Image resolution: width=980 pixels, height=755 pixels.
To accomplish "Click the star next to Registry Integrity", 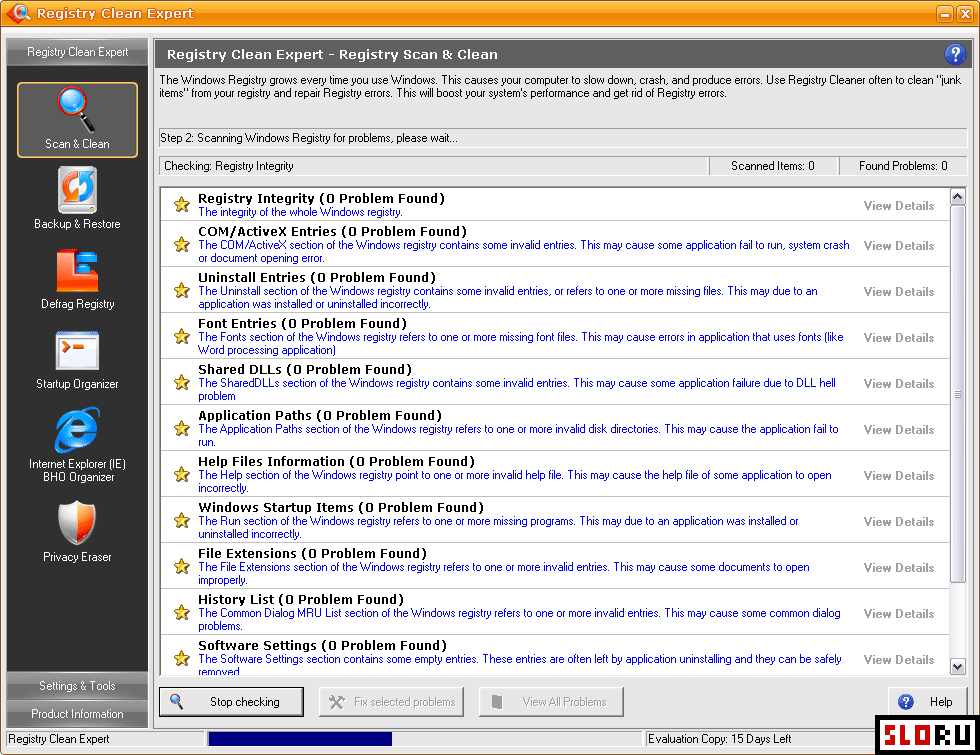I will tap(182, 204).
